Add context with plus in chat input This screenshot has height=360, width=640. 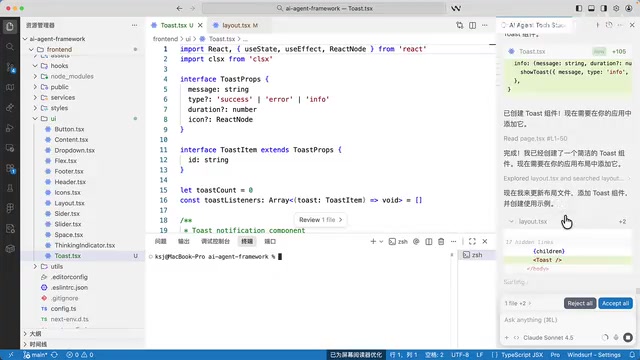(507, 338)
